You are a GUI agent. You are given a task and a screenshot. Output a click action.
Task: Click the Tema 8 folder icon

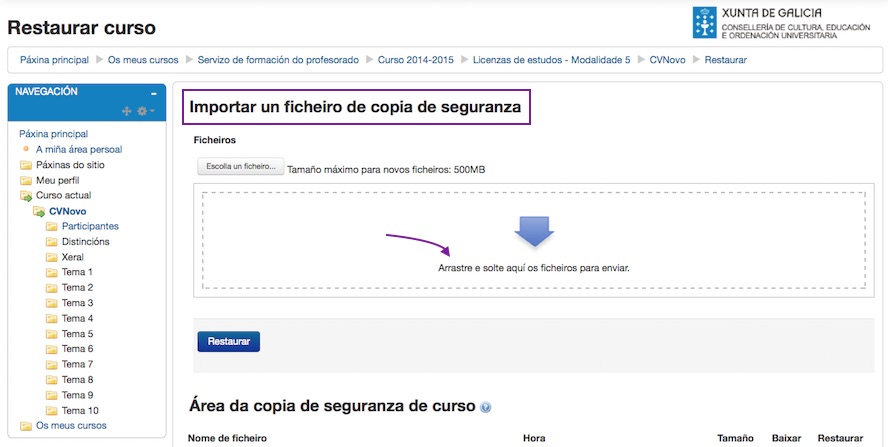point(52,380)
